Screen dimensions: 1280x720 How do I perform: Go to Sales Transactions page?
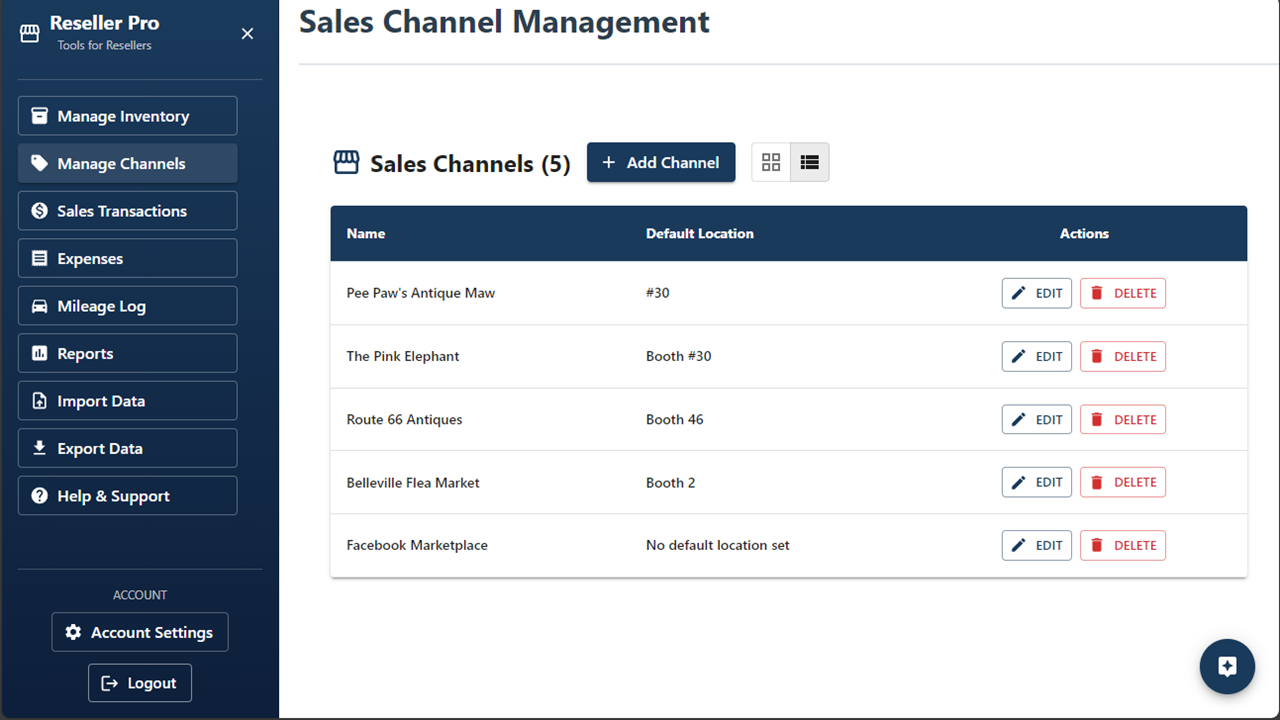(x=127, y=211)
